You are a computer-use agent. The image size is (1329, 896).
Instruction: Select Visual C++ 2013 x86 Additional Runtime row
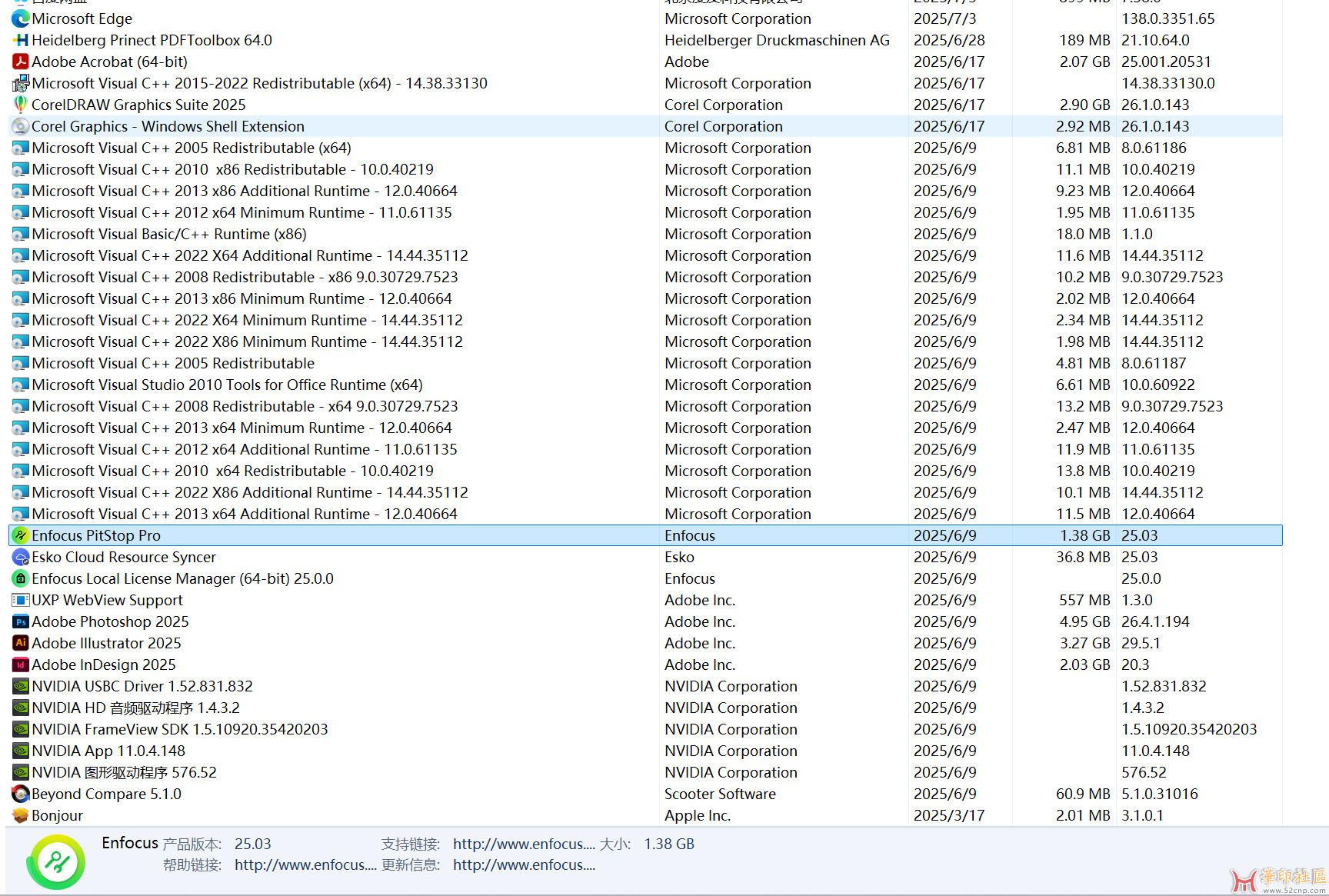[645, 191]
